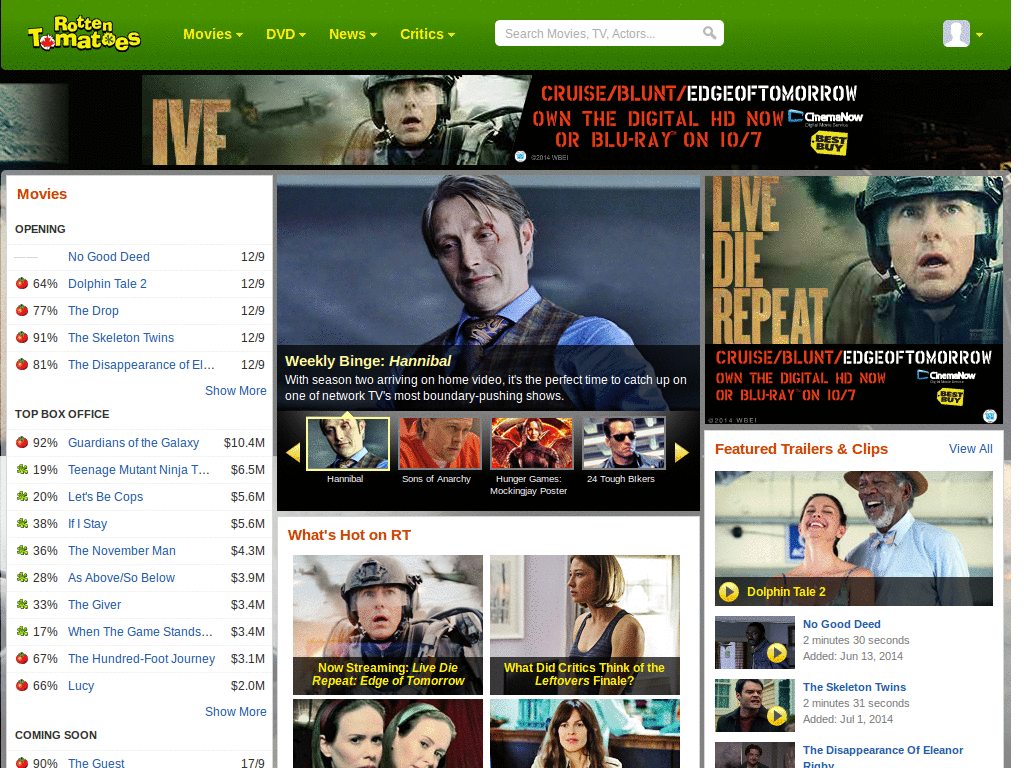Open the Movies menu
The height and width of the screenshot is (768, 1024).
coord(213,34)
